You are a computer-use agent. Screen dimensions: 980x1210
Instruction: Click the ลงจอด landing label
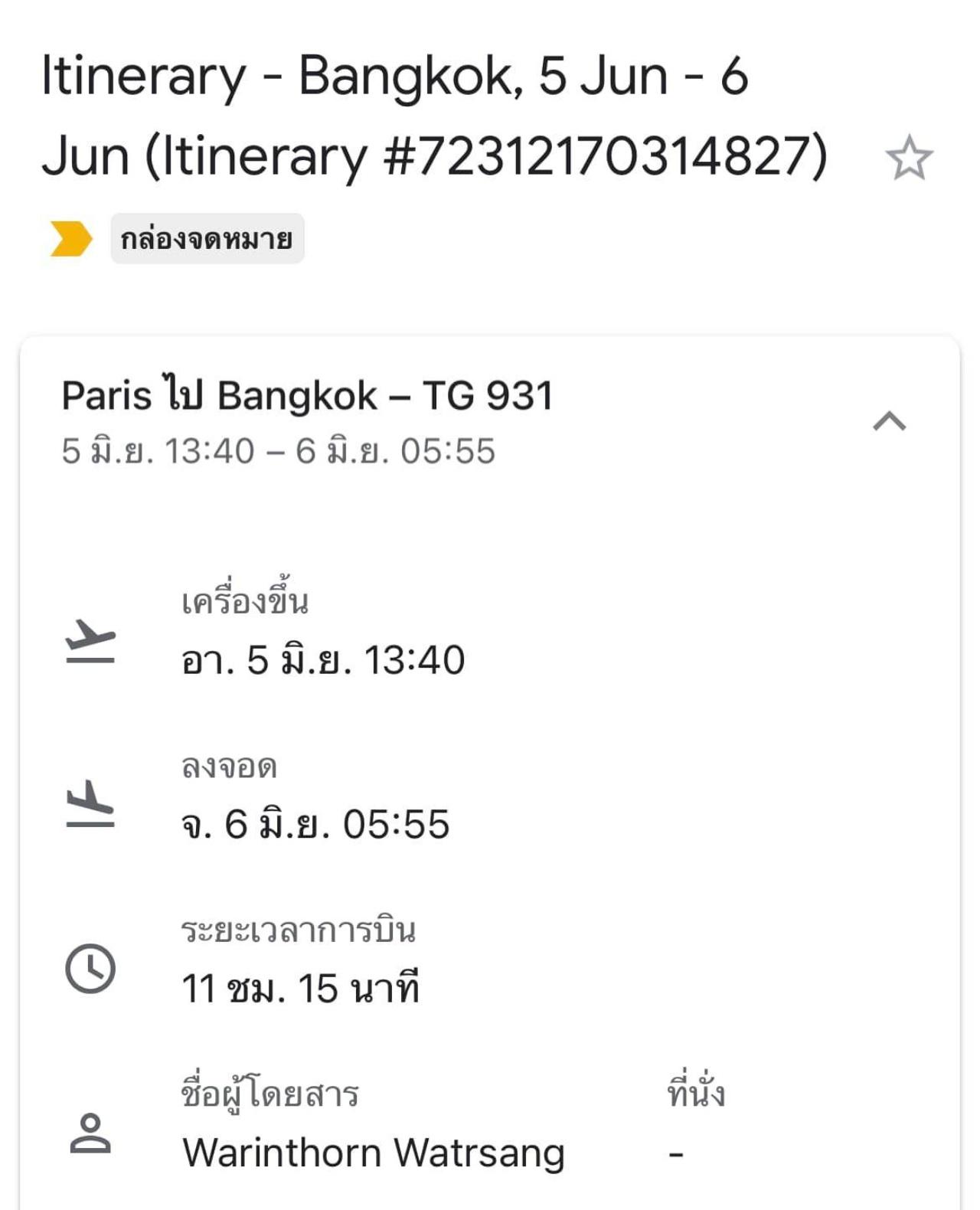229,767
